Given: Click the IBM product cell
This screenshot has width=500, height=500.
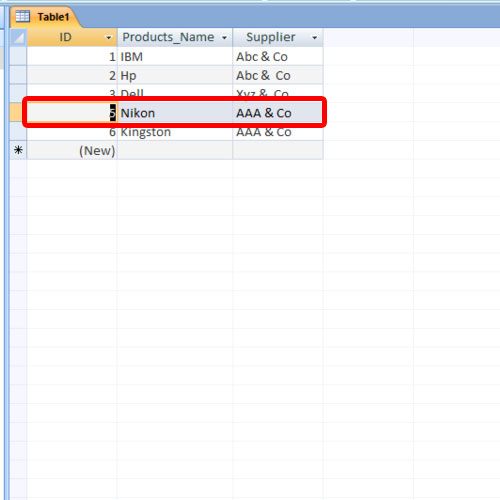Looking at the screenshot, I should [x=175, y=56].
